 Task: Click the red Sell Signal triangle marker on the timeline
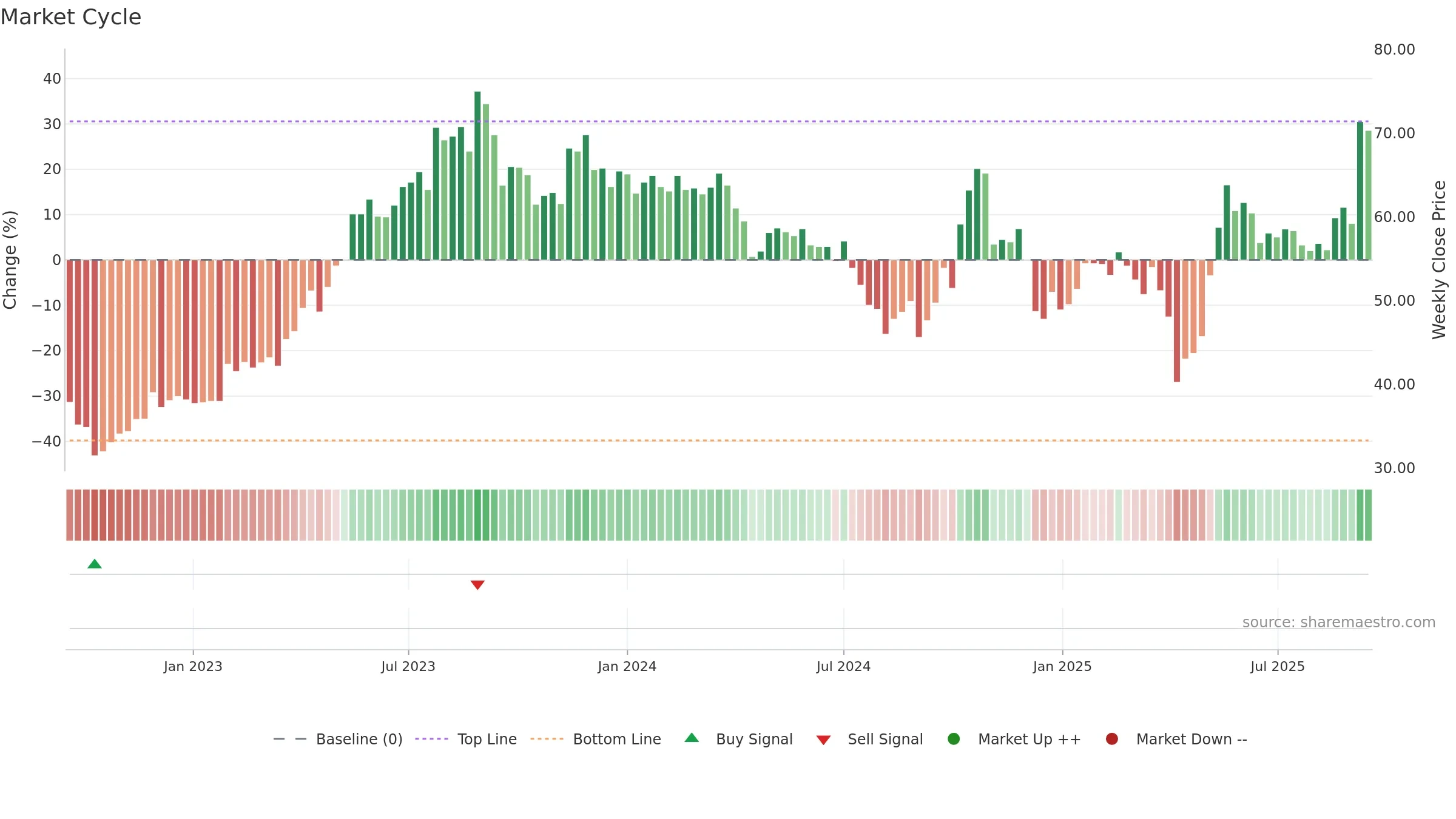tap(477, 585)
